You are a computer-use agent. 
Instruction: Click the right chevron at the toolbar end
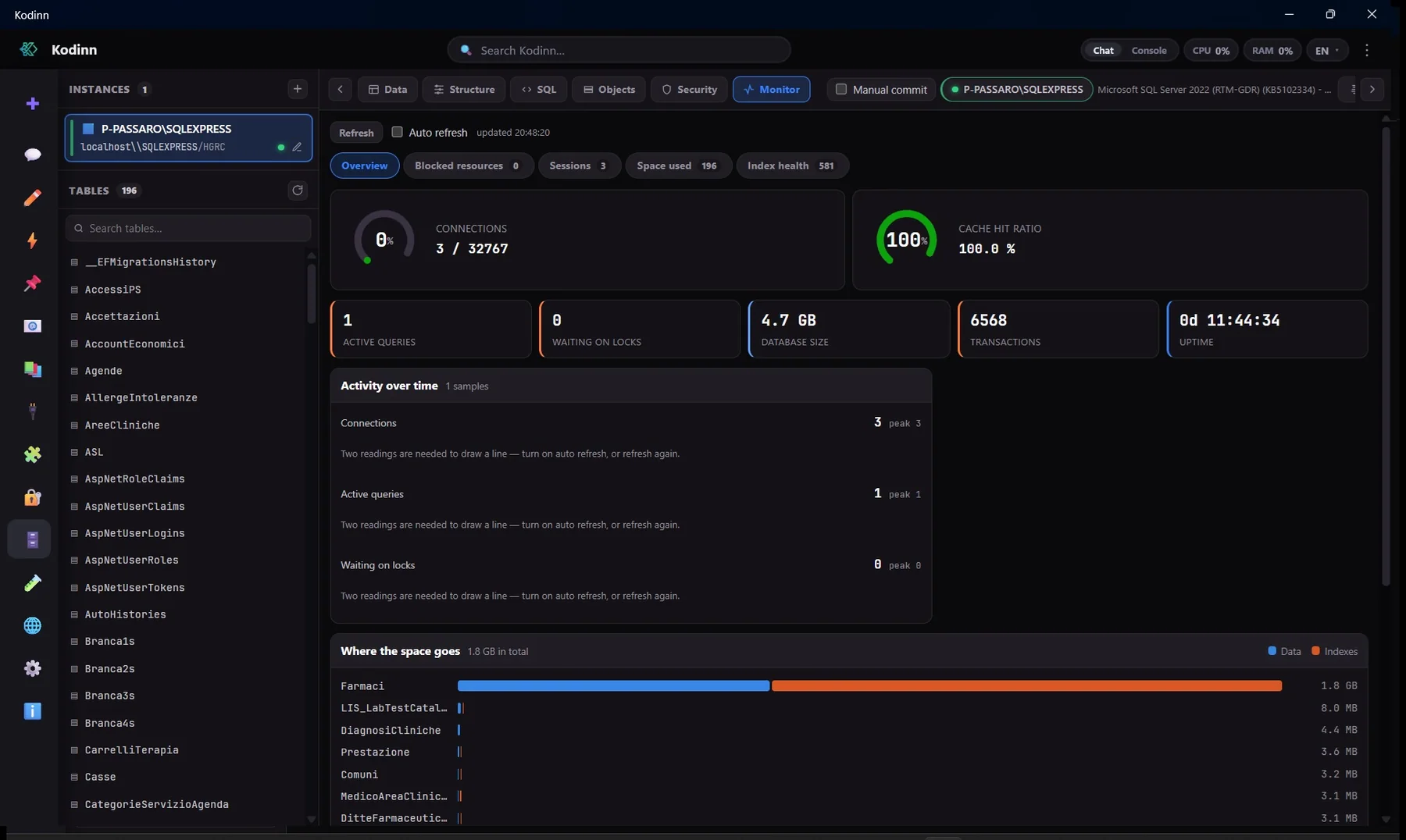[x=1372, y=89]
